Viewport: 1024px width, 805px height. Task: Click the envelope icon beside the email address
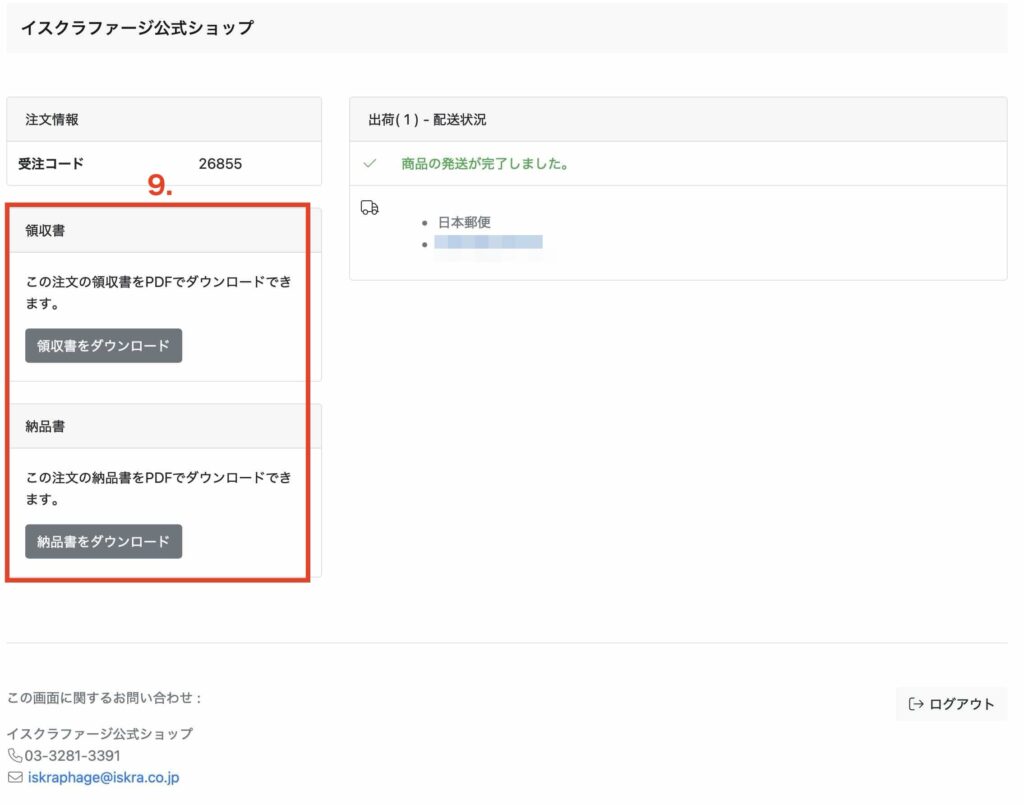[x=15, y=777]
